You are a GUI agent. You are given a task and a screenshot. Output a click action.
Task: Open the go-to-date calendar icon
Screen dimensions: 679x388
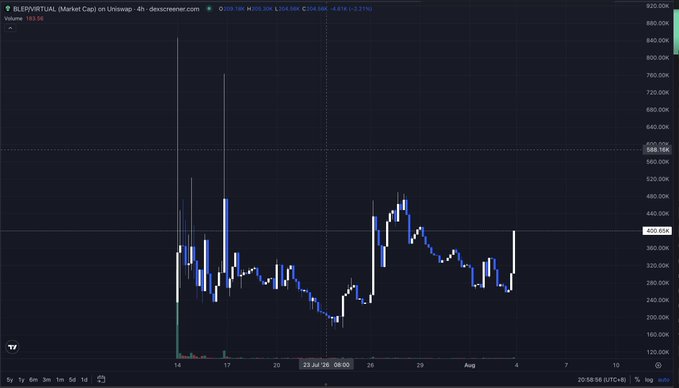[x=101, y=379]
